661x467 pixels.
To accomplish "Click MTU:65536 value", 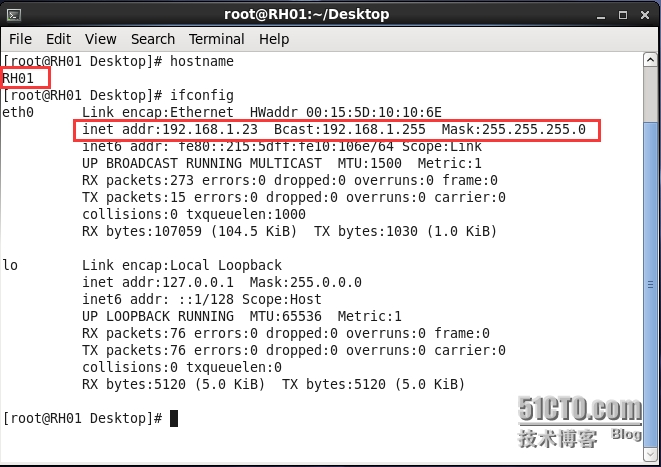I will [285, 316].
